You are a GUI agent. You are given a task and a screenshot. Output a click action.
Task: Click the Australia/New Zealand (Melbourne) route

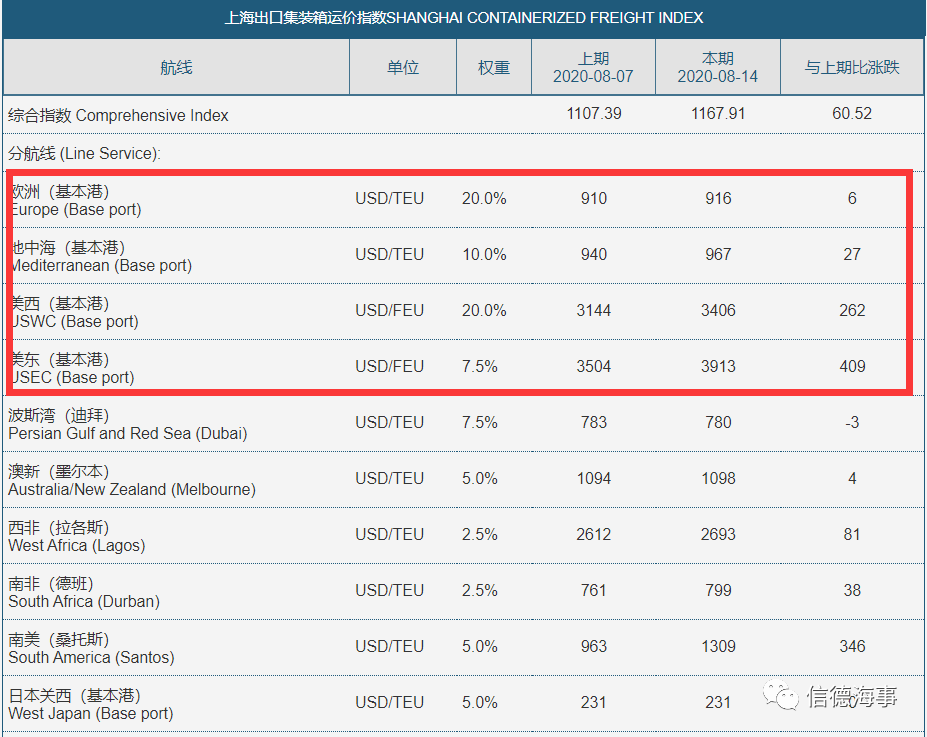(131, 480)
